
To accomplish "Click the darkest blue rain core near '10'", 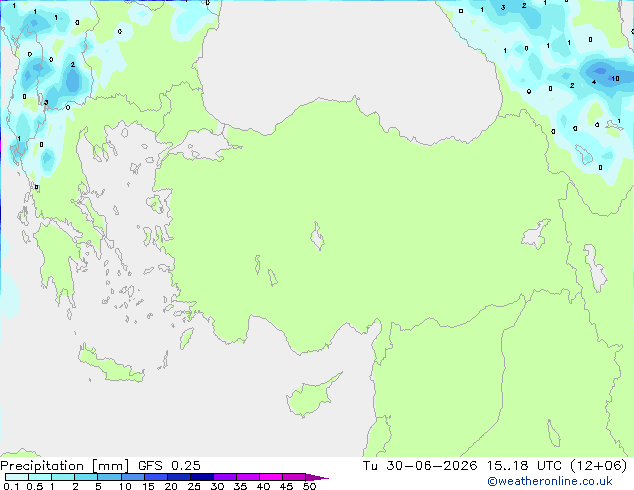I will tap(600, 71).
